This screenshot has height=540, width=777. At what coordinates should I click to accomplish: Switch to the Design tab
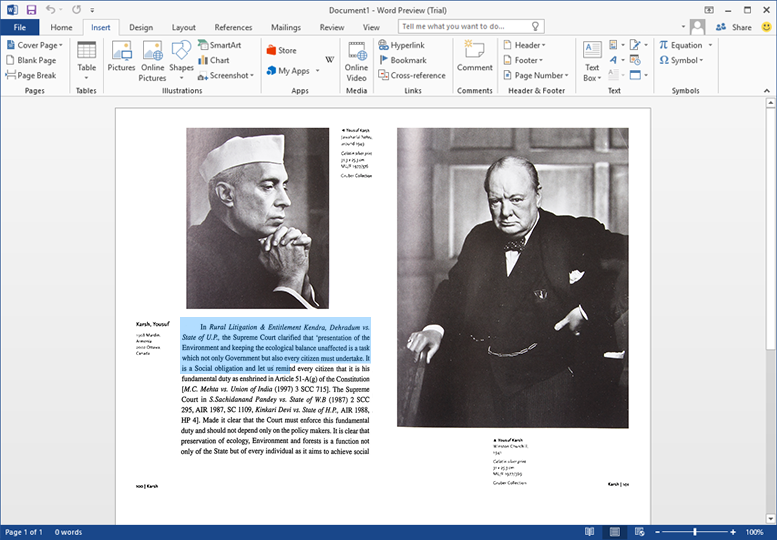(x=141, y=28)
